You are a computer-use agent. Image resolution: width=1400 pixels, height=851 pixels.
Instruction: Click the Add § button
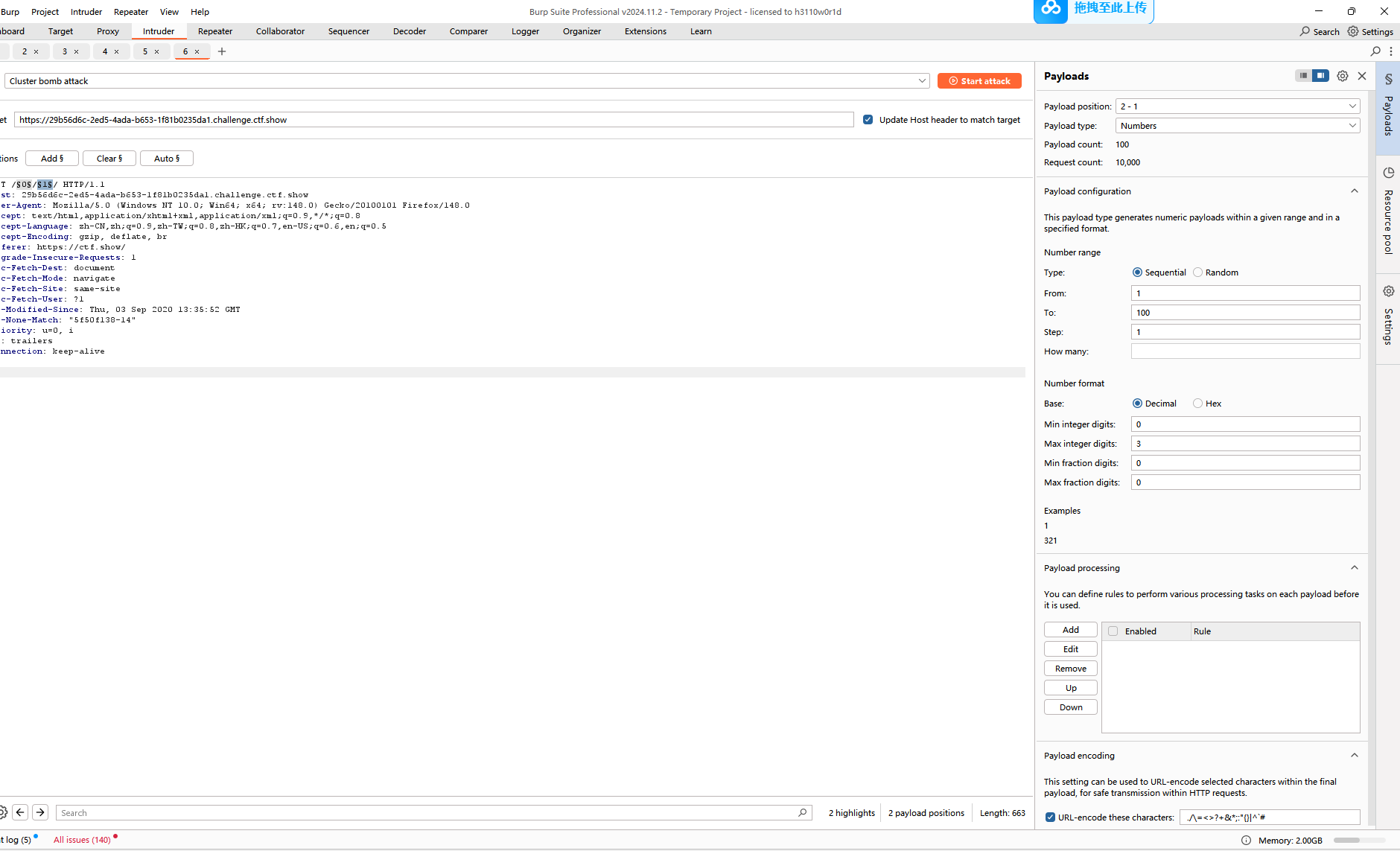(x=52, y=159)
